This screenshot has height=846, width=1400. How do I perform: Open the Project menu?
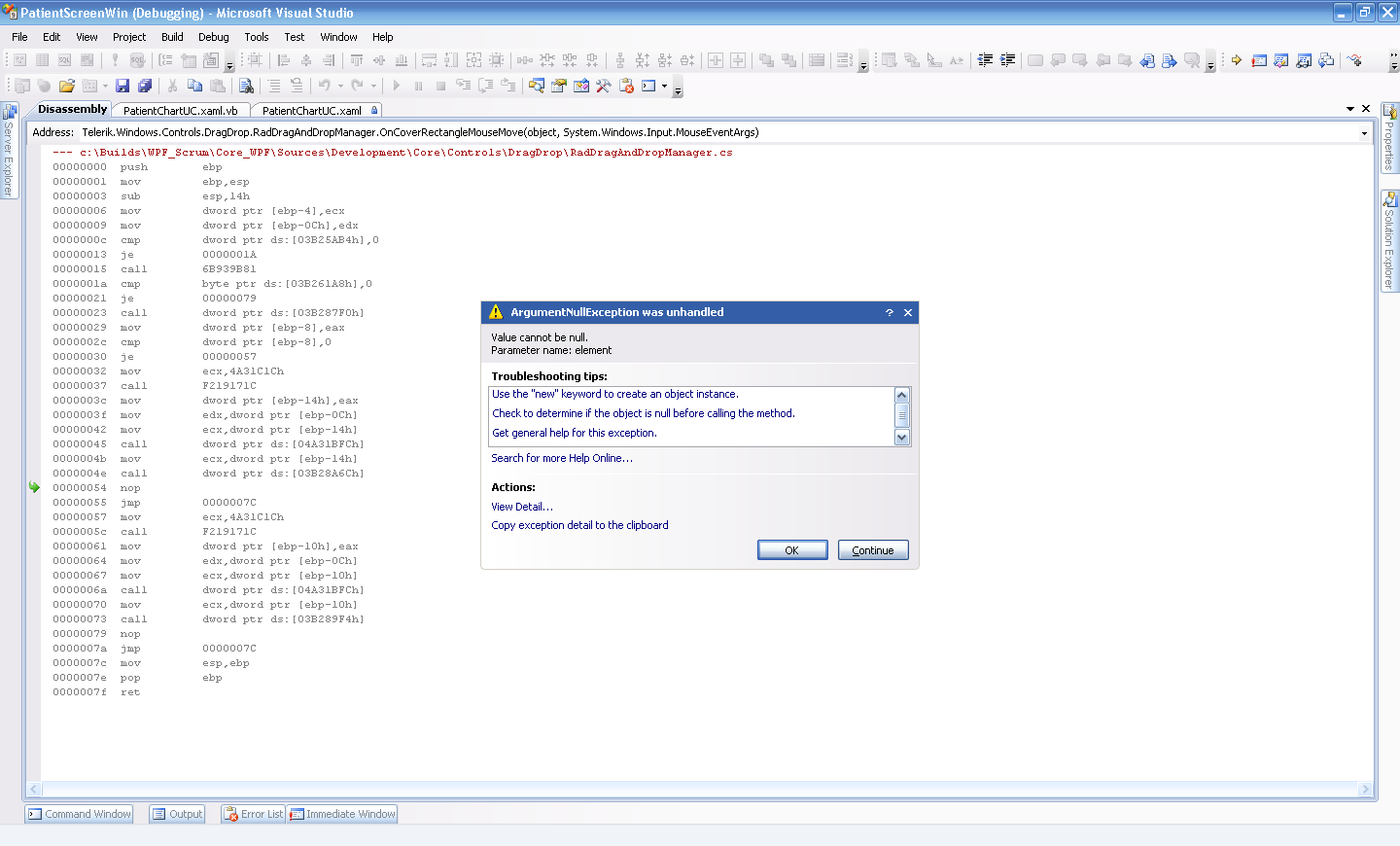[x=129, y=37]
